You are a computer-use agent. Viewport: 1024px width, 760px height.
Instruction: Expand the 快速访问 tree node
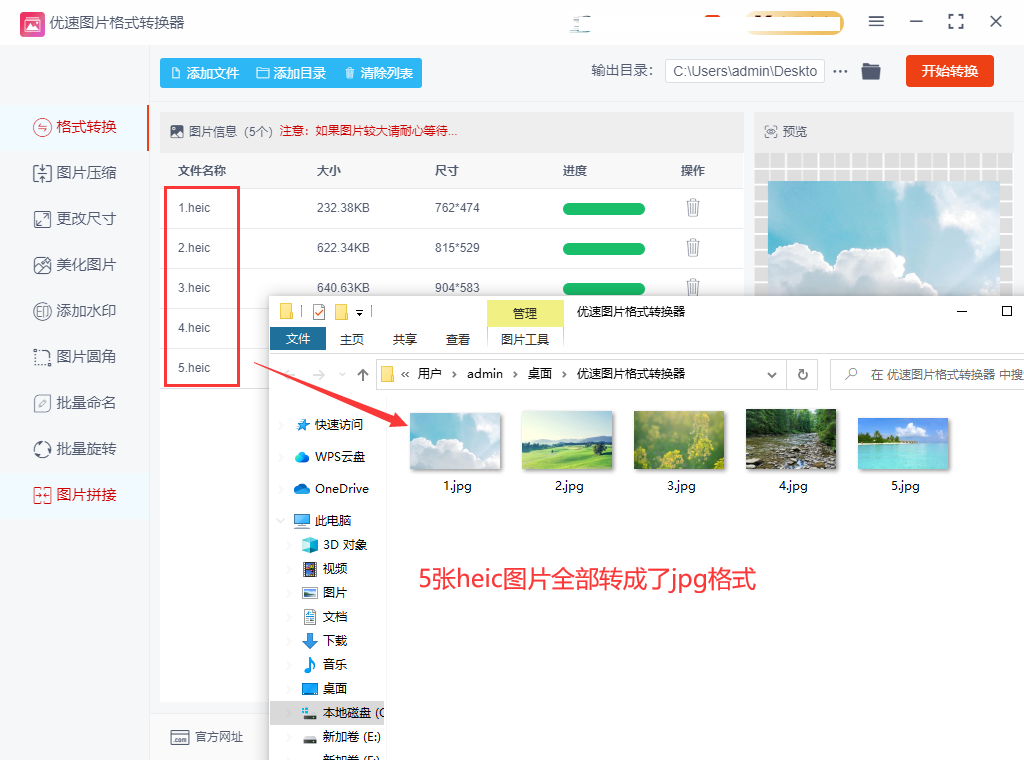[x=281, y=425]
